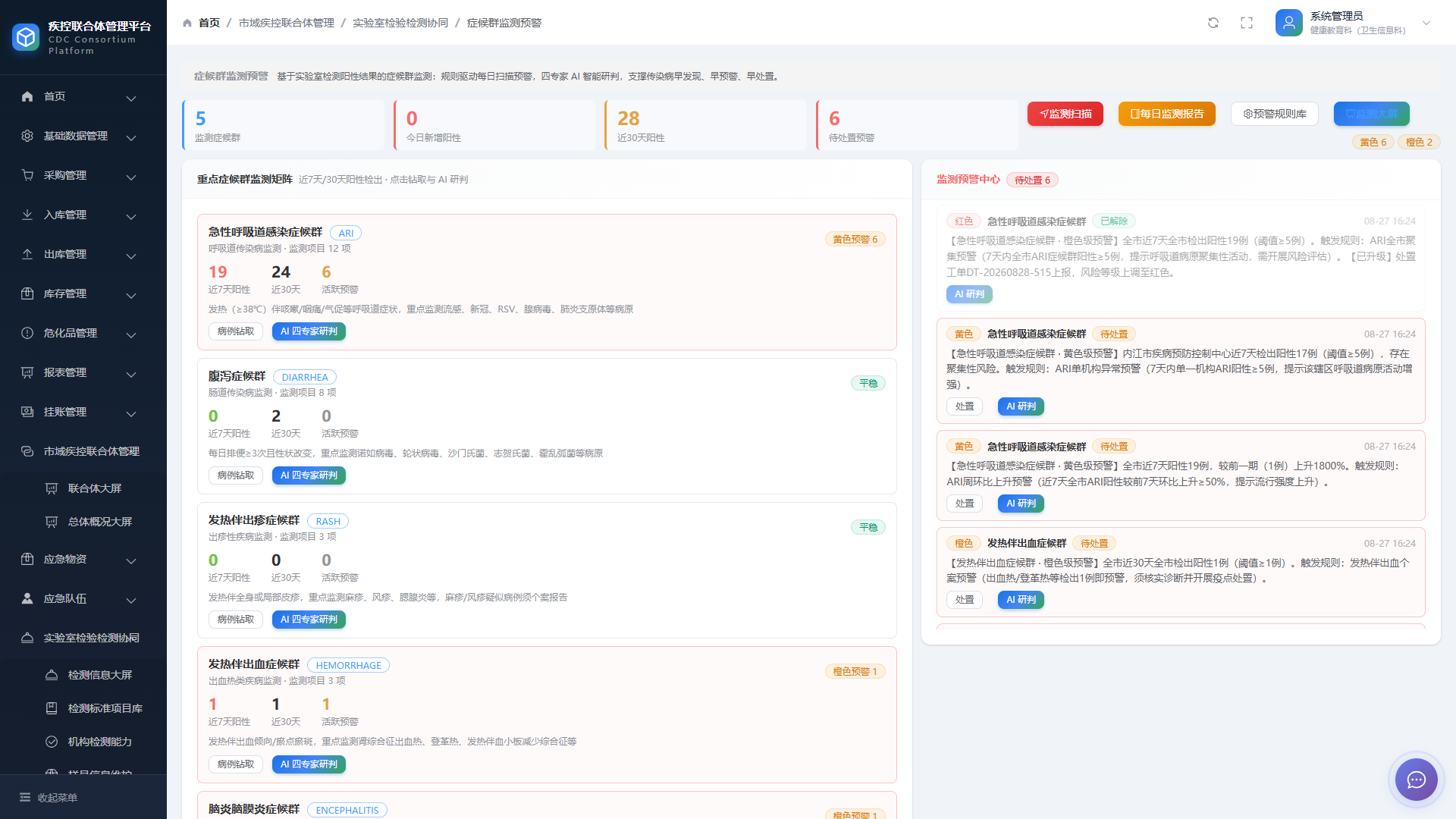This screenshot has height=819, width=1456.
Task: Expand the 入库管理 chevron
Action: 131,216
